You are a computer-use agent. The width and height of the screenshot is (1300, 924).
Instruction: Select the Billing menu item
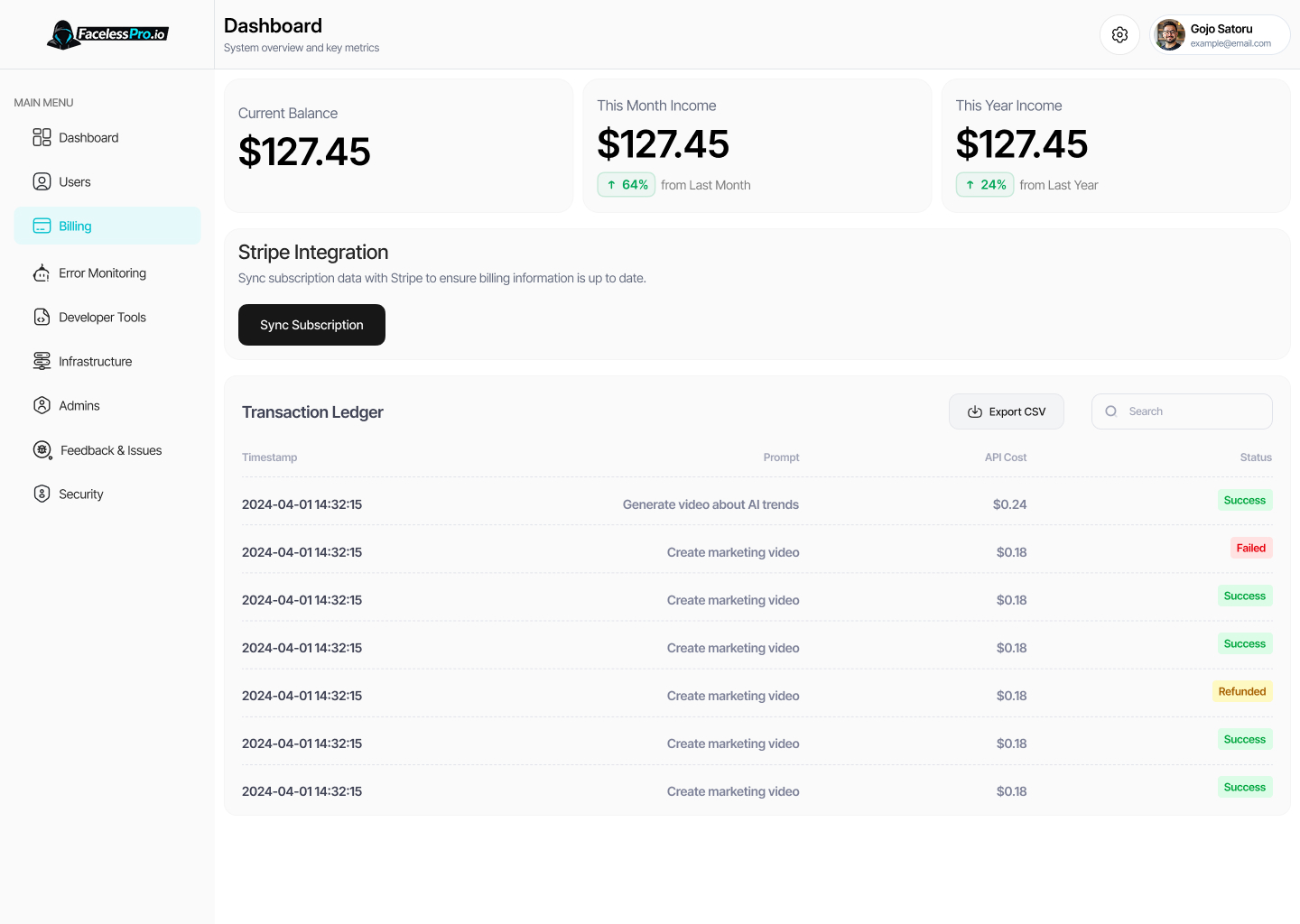click(x=107, y=226)
